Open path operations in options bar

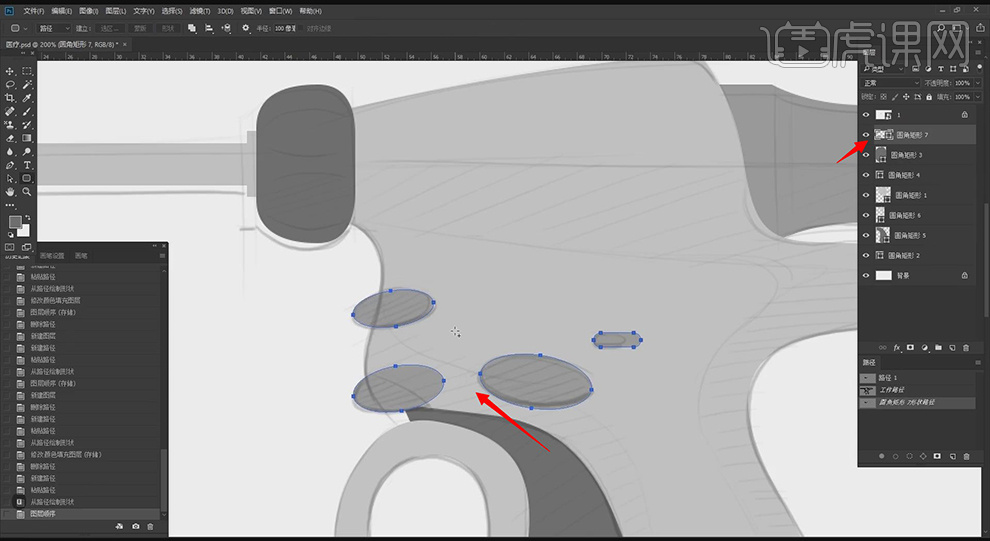tap(192, 28)
